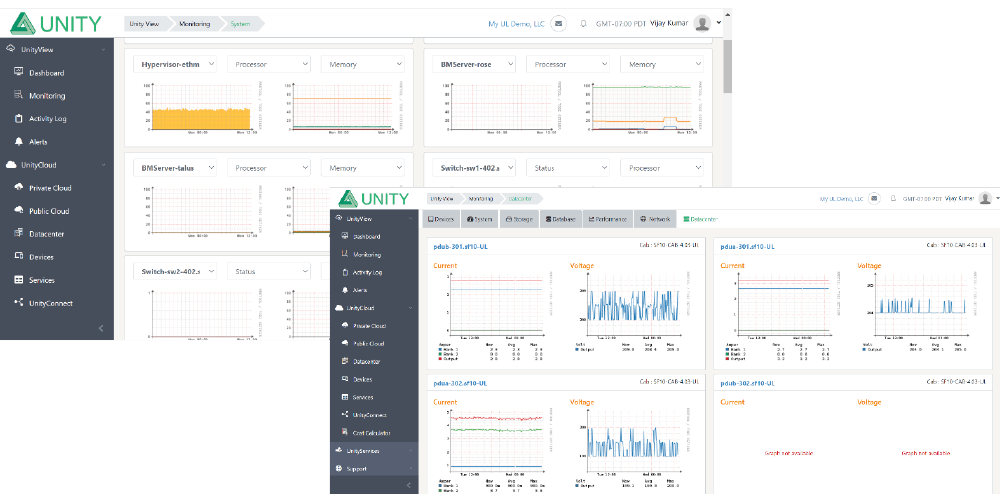
Task: Click Unity logo in back window
Action: click(x=55, y=24)
